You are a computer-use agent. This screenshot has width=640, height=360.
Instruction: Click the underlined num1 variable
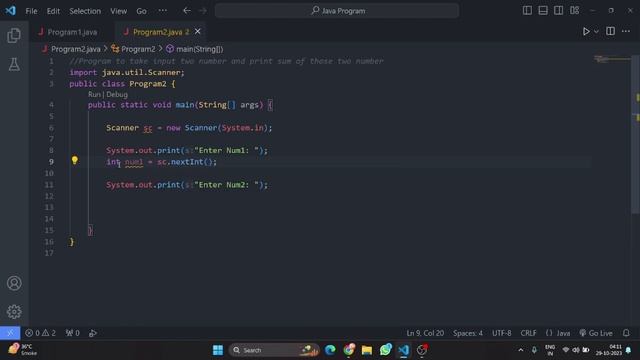(x=134, y=162)
